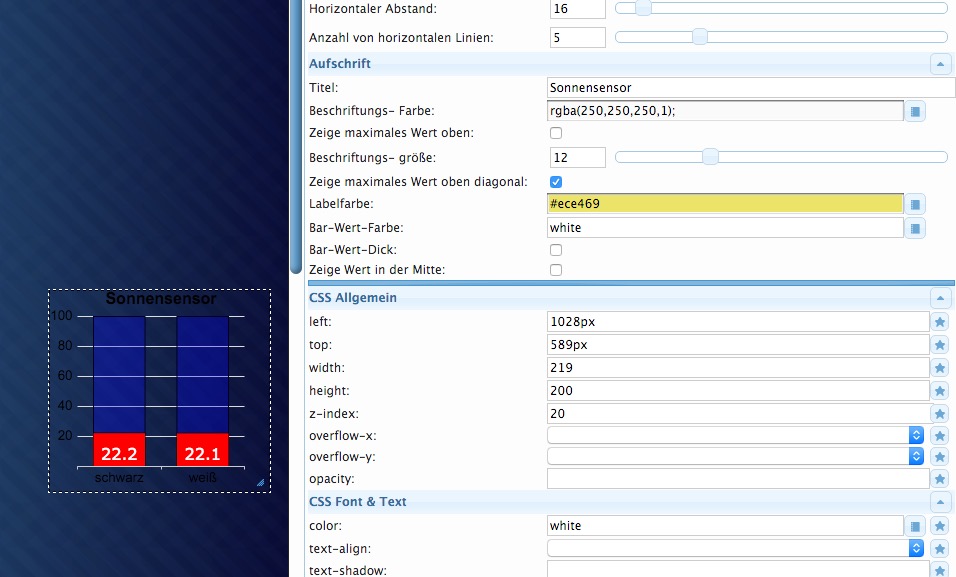Open color picker for Labelfarbe

point(915,204)
